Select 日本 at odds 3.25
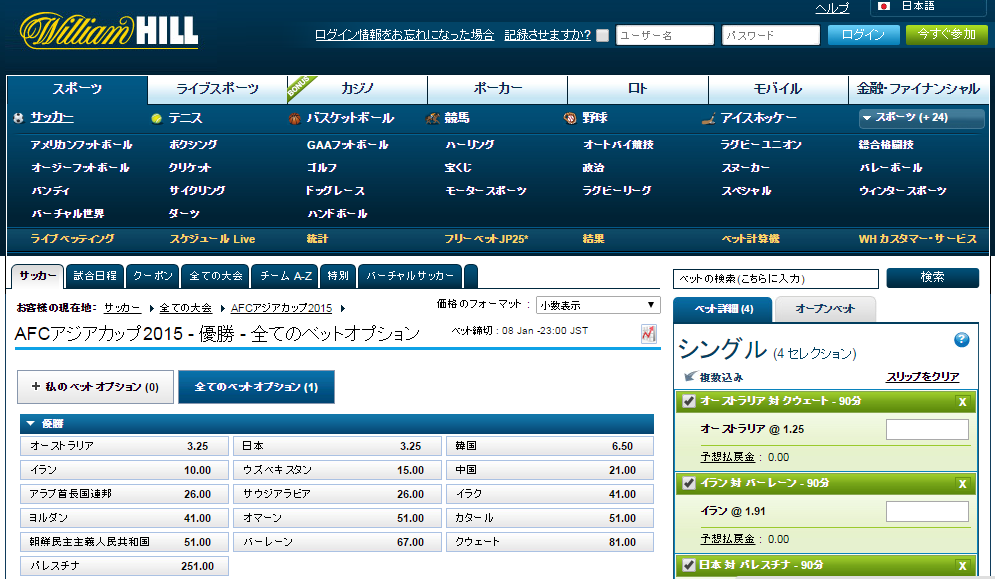 (337, 446)
